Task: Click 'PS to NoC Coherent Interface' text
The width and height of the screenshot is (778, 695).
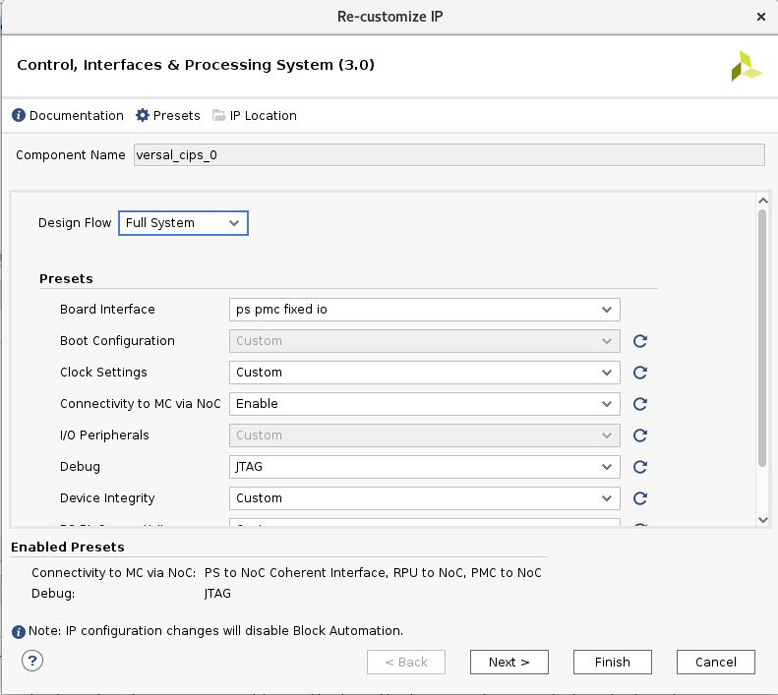Action: tap(295, 572)
